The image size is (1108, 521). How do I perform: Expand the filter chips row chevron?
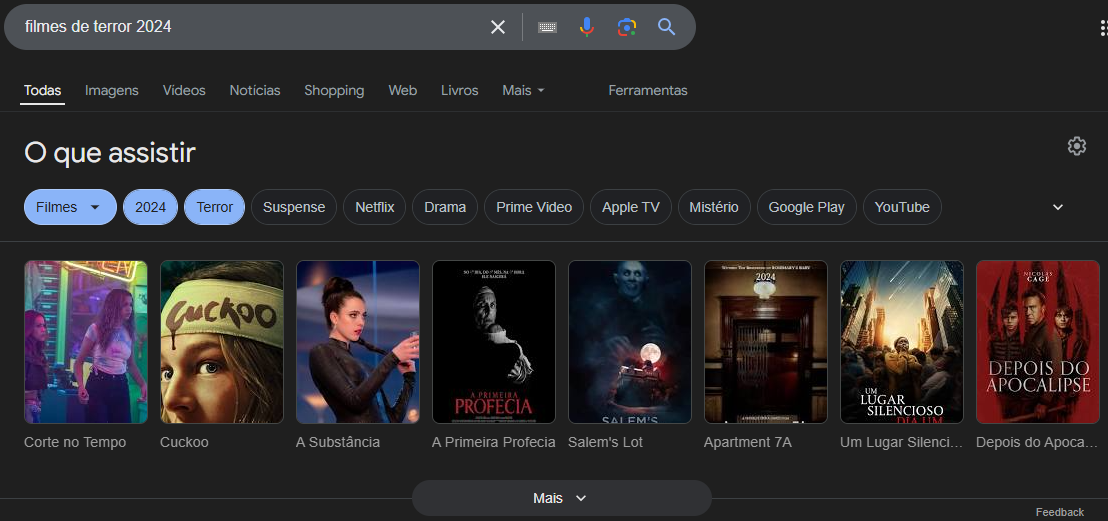1058,207
